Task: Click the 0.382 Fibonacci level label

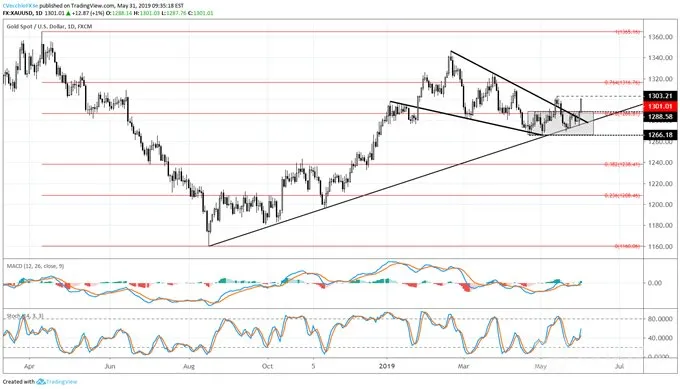Action: 622,164
